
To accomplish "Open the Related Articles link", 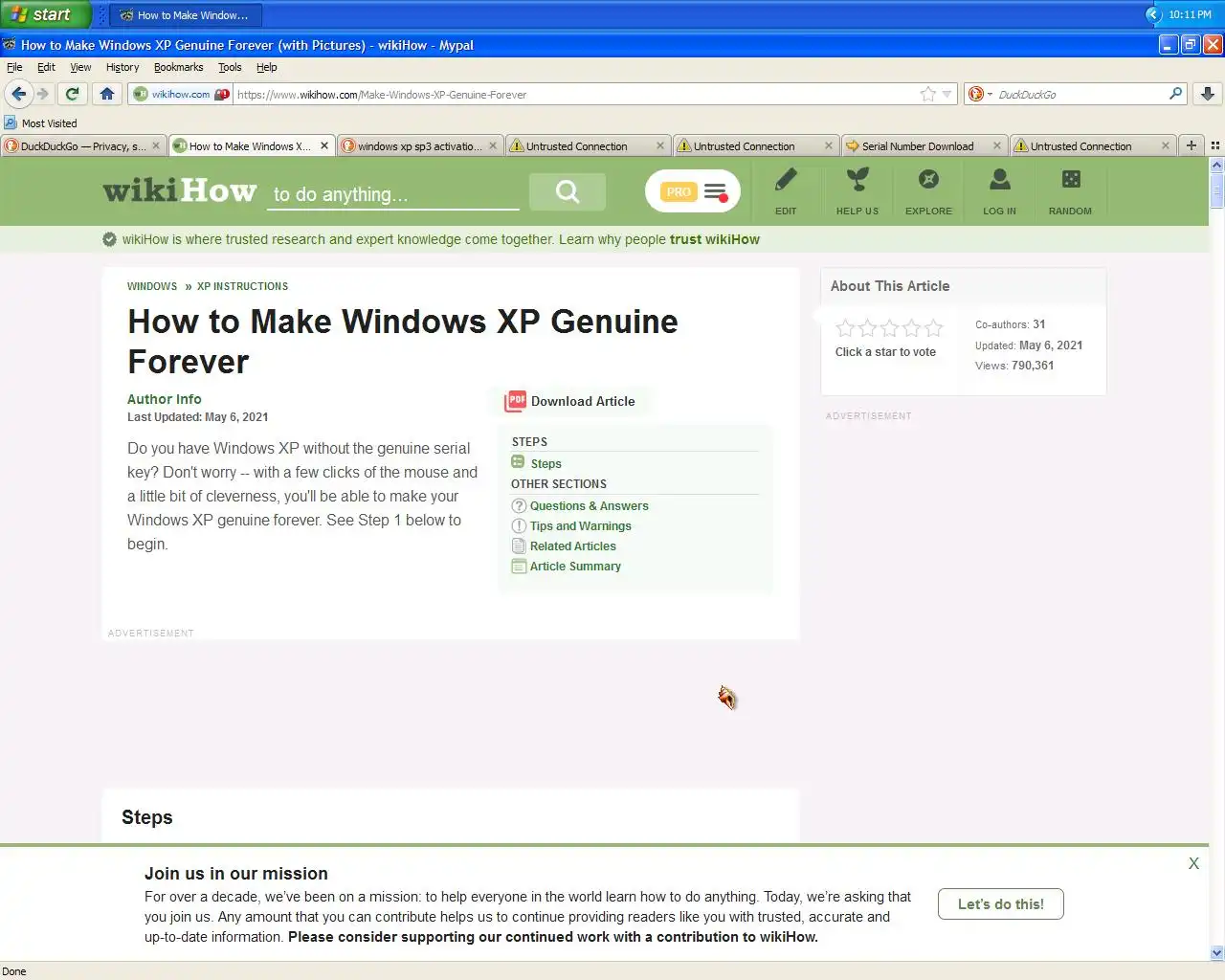I will coord(572,546).
